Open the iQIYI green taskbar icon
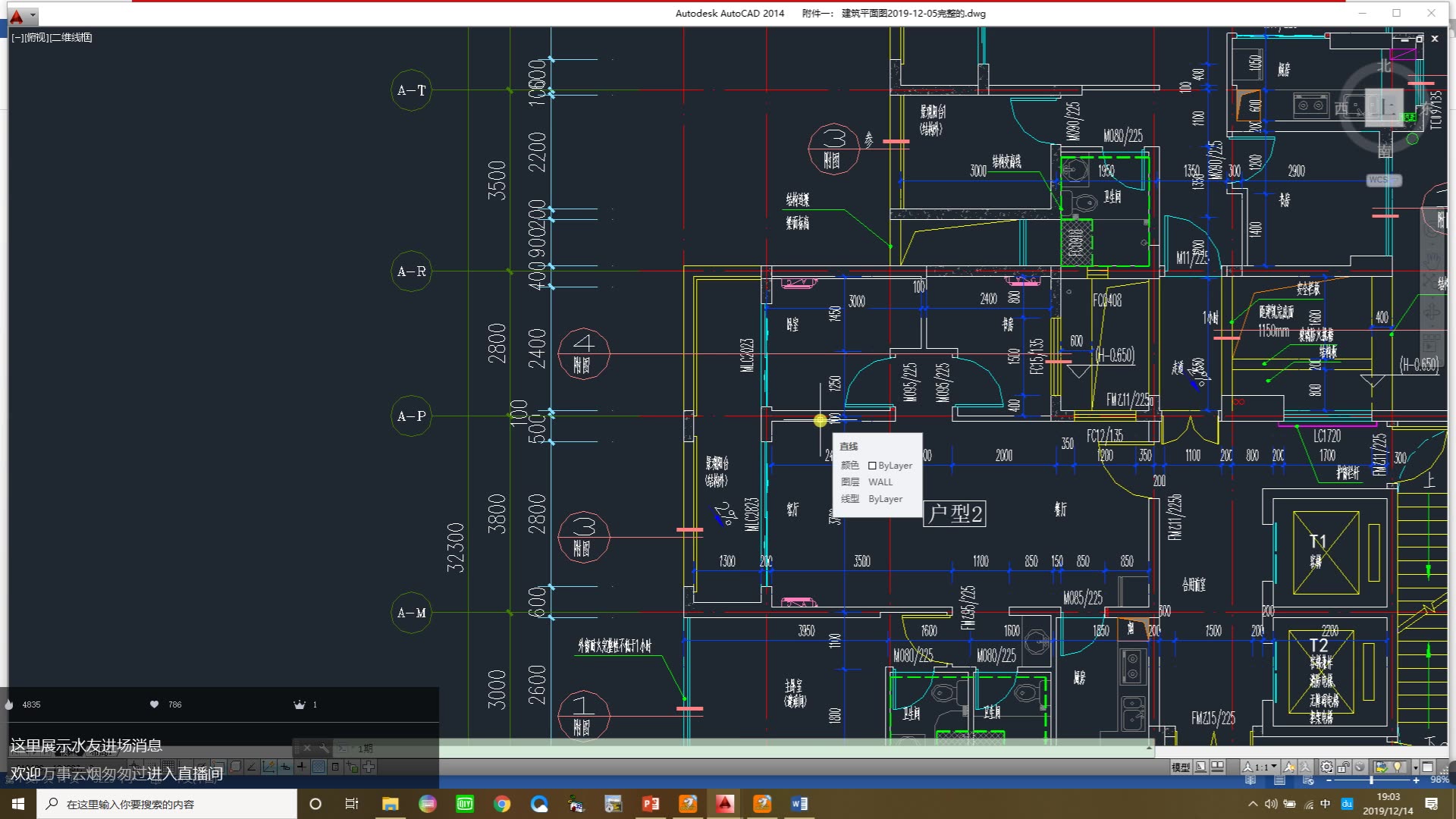The image size is (1456, 819). pos(464,804)
